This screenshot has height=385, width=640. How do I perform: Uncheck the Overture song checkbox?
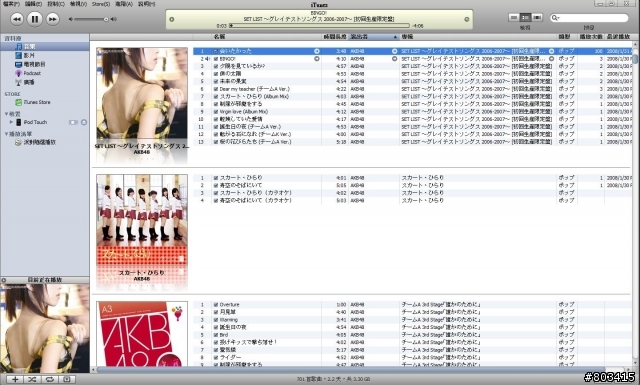pyautogui.click(x=216, y=305)
